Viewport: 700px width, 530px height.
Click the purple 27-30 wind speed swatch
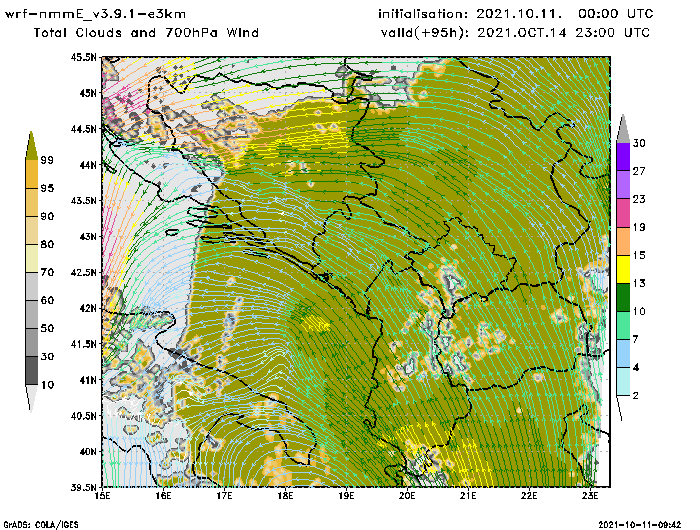tap(623, 157)
